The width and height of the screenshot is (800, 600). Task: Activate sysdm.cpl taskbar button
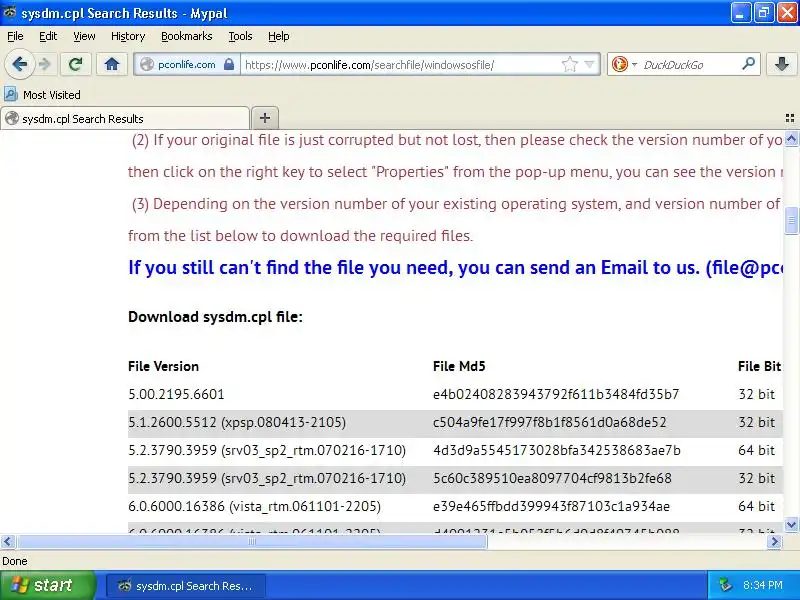186,586
